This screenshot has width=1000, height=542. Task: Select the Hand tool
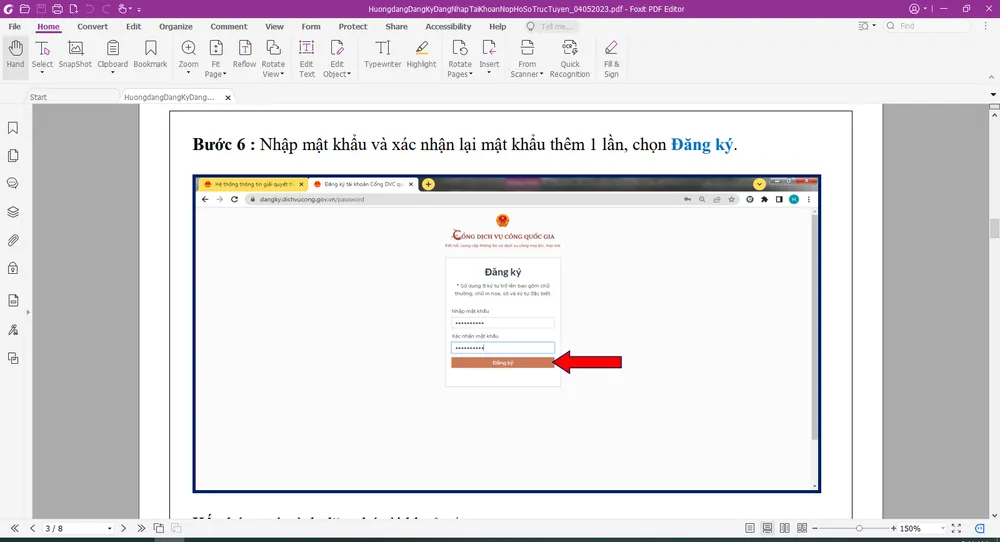tap(15, 54)
